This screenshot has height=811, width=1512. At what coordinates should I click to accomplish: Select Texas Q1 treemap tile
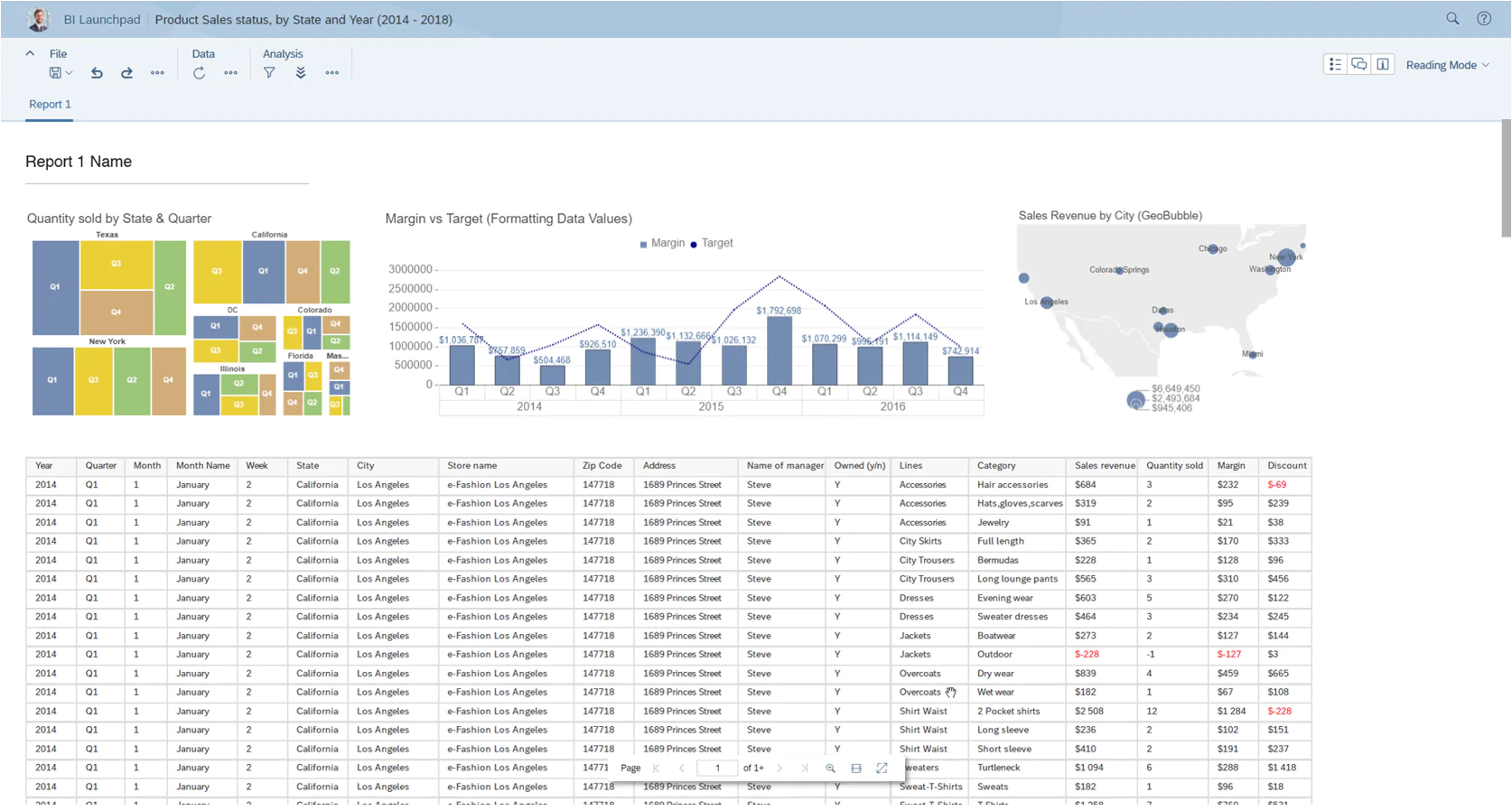55,287
